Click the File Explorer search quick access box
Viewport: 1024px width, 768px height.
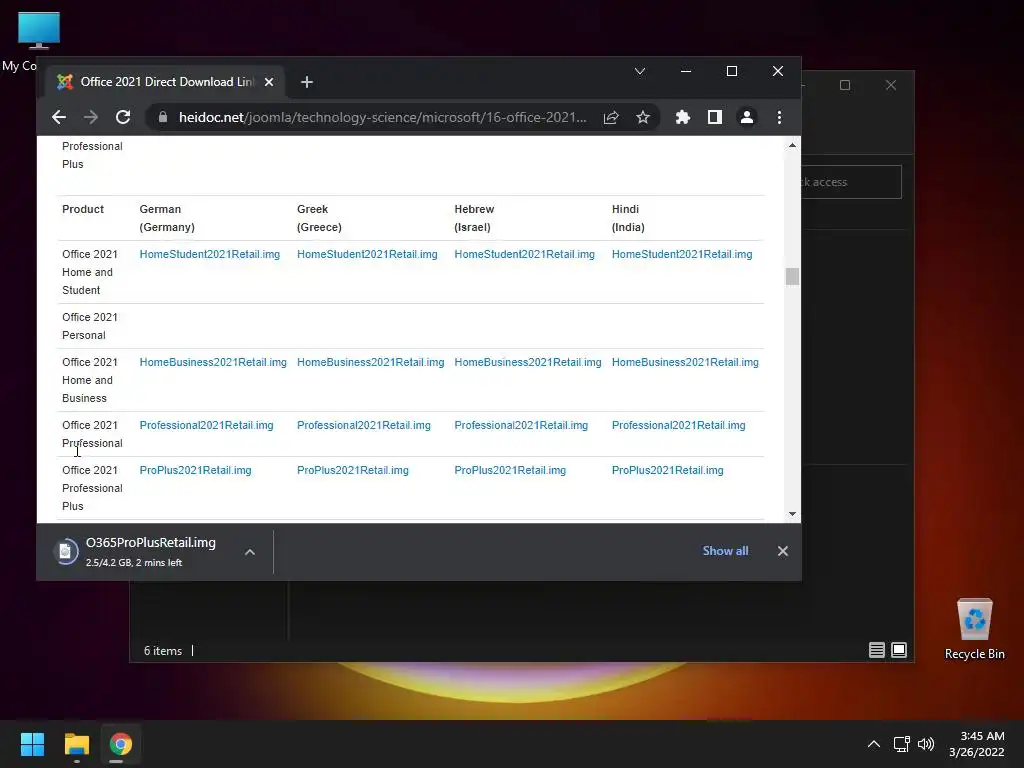click(x=852, y=182)
